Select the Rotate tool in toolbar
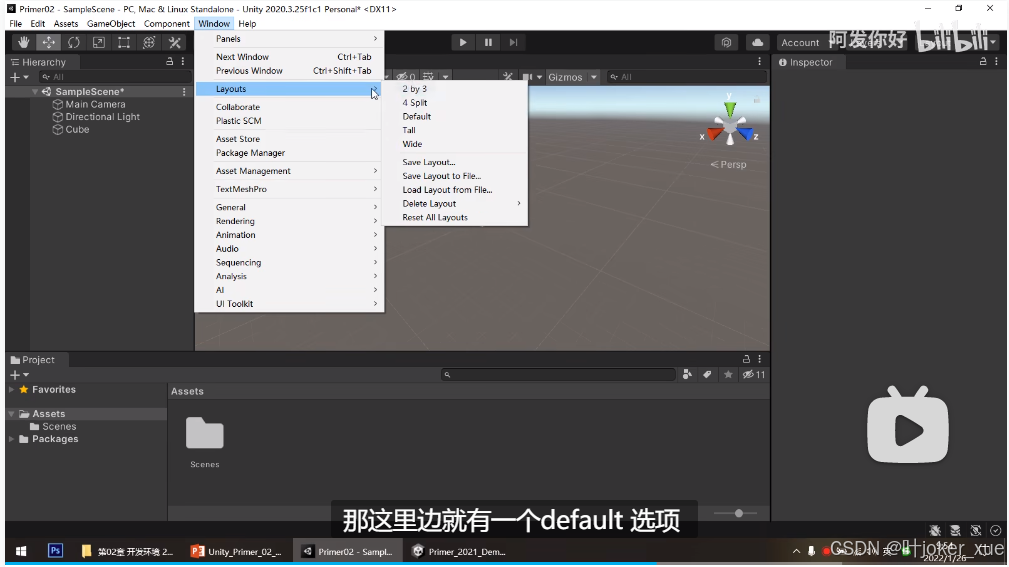 coord(74,42)
